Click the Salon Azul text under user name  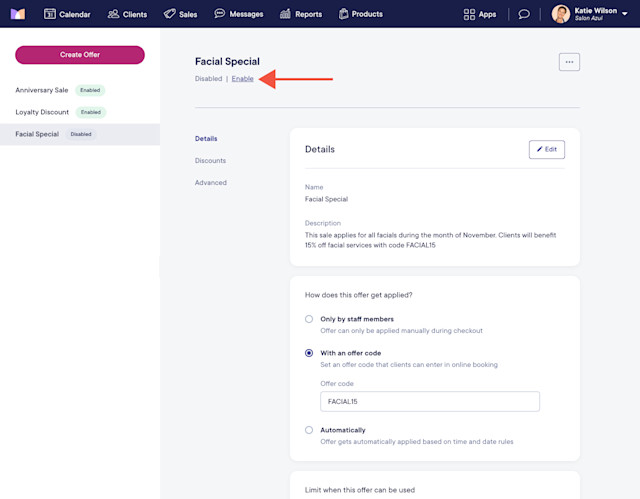[589, 18]
